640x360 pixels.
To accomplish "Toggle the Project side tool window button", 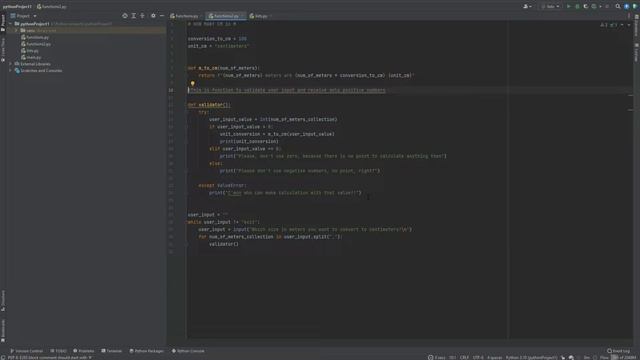I will [3, 23].
